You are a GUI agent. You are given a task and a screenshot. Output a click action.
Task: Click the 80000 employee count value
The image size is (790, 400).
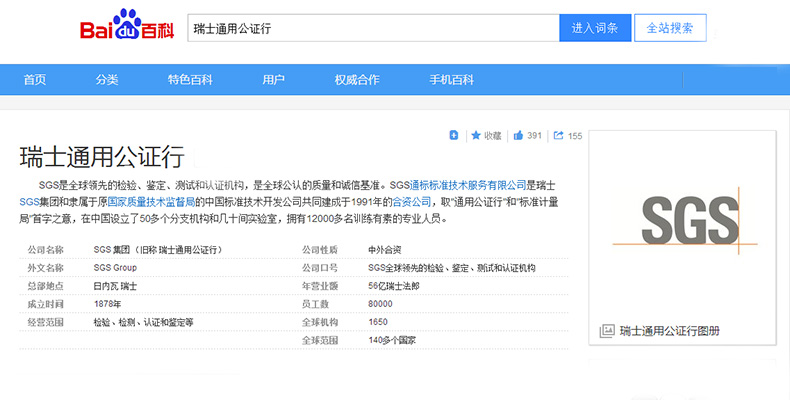pos(380,304)
